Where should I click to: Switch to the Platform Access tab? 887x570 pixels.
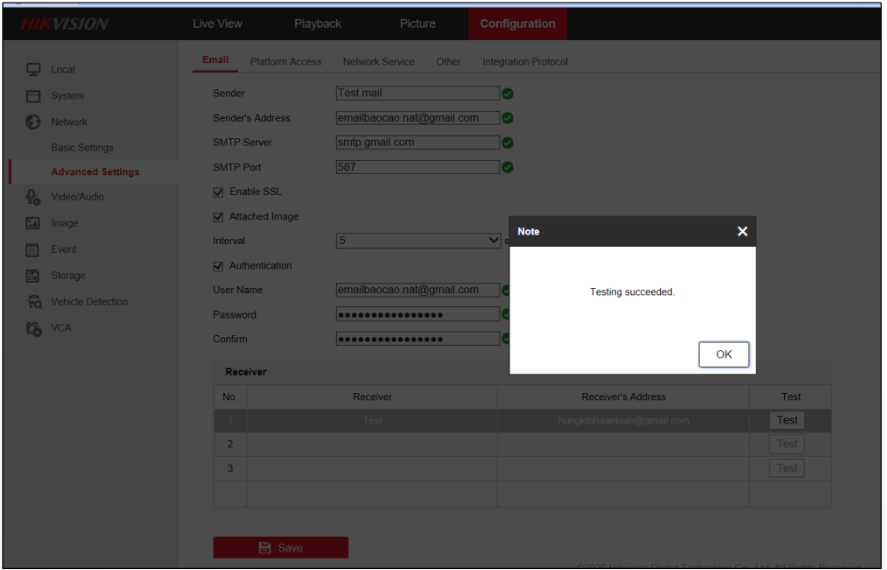(285, 62)
